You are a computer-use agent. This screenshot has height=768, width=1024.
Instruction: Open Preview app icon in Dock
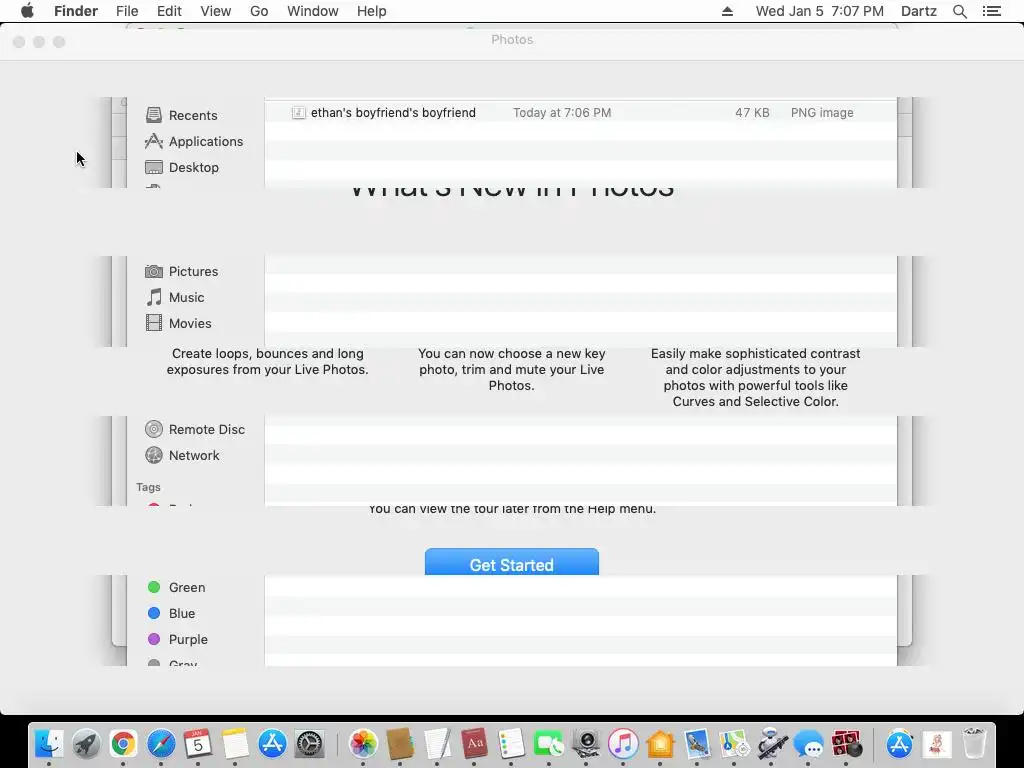[697, 743]
